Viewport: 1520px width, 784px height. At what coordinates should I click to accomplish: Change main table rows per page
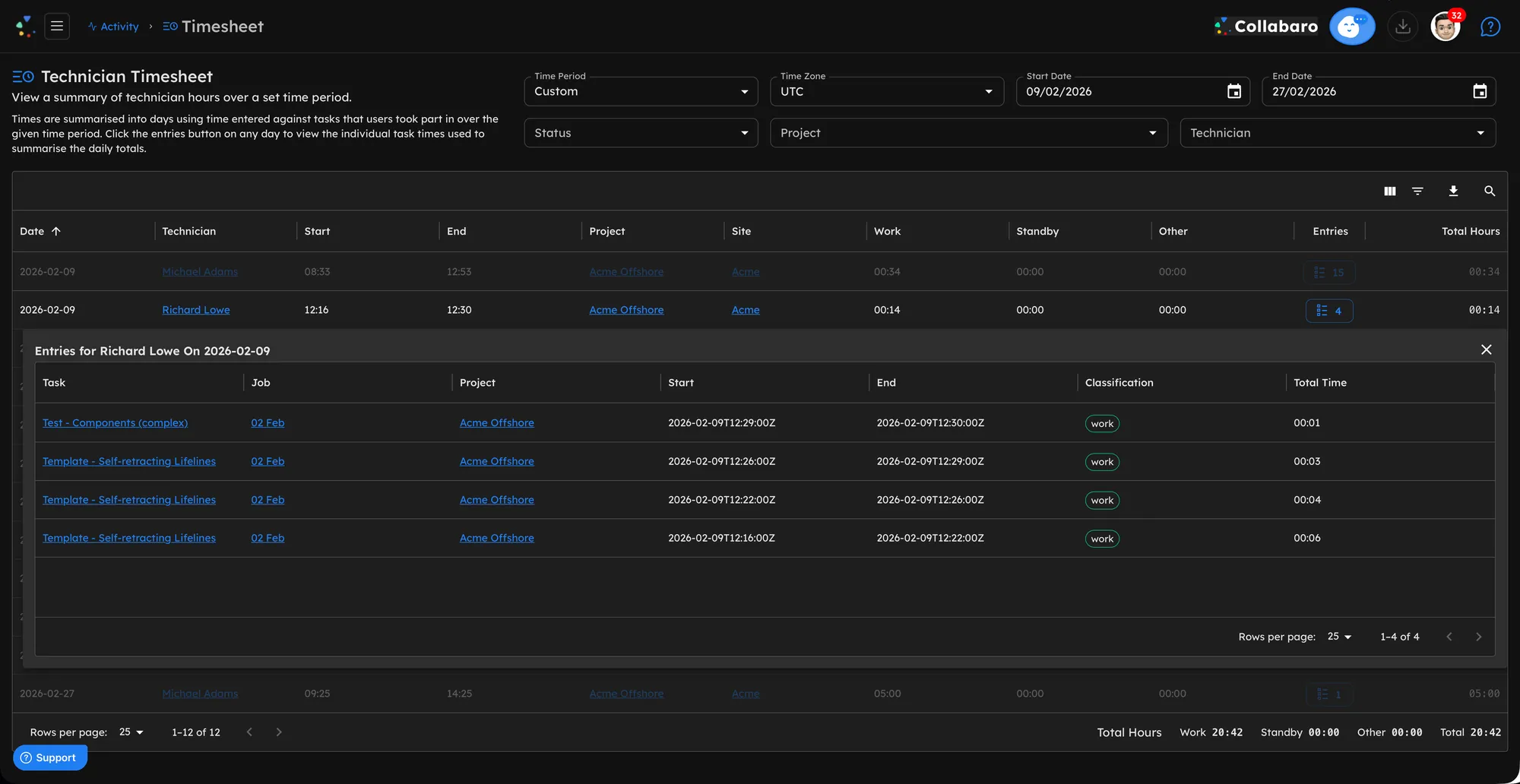(x=131, y=732)
